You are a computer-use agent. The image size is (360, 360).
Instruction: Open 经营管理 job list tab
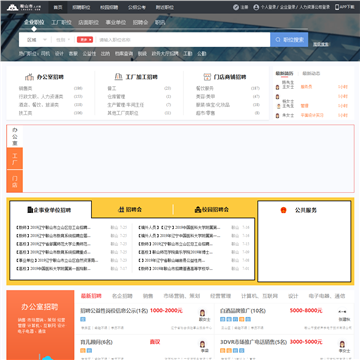pyautogui.click(x=221, y=296)
